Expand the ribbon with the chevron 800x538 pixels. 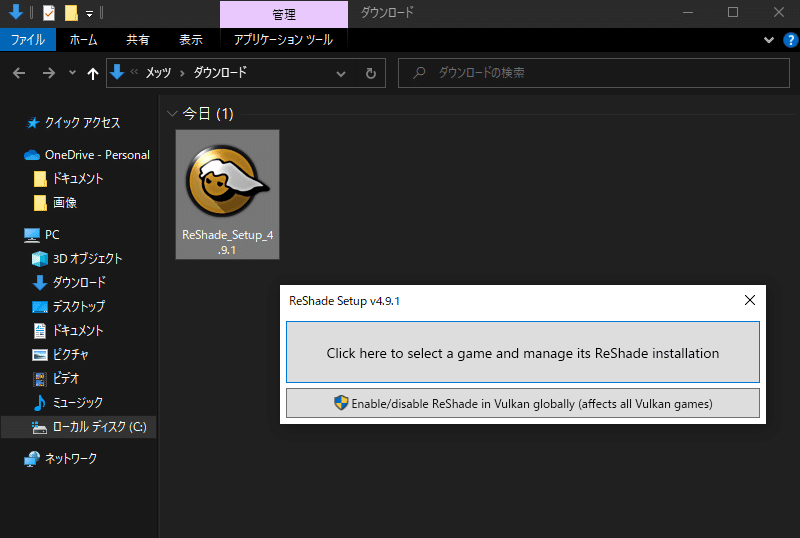point(769,40)
